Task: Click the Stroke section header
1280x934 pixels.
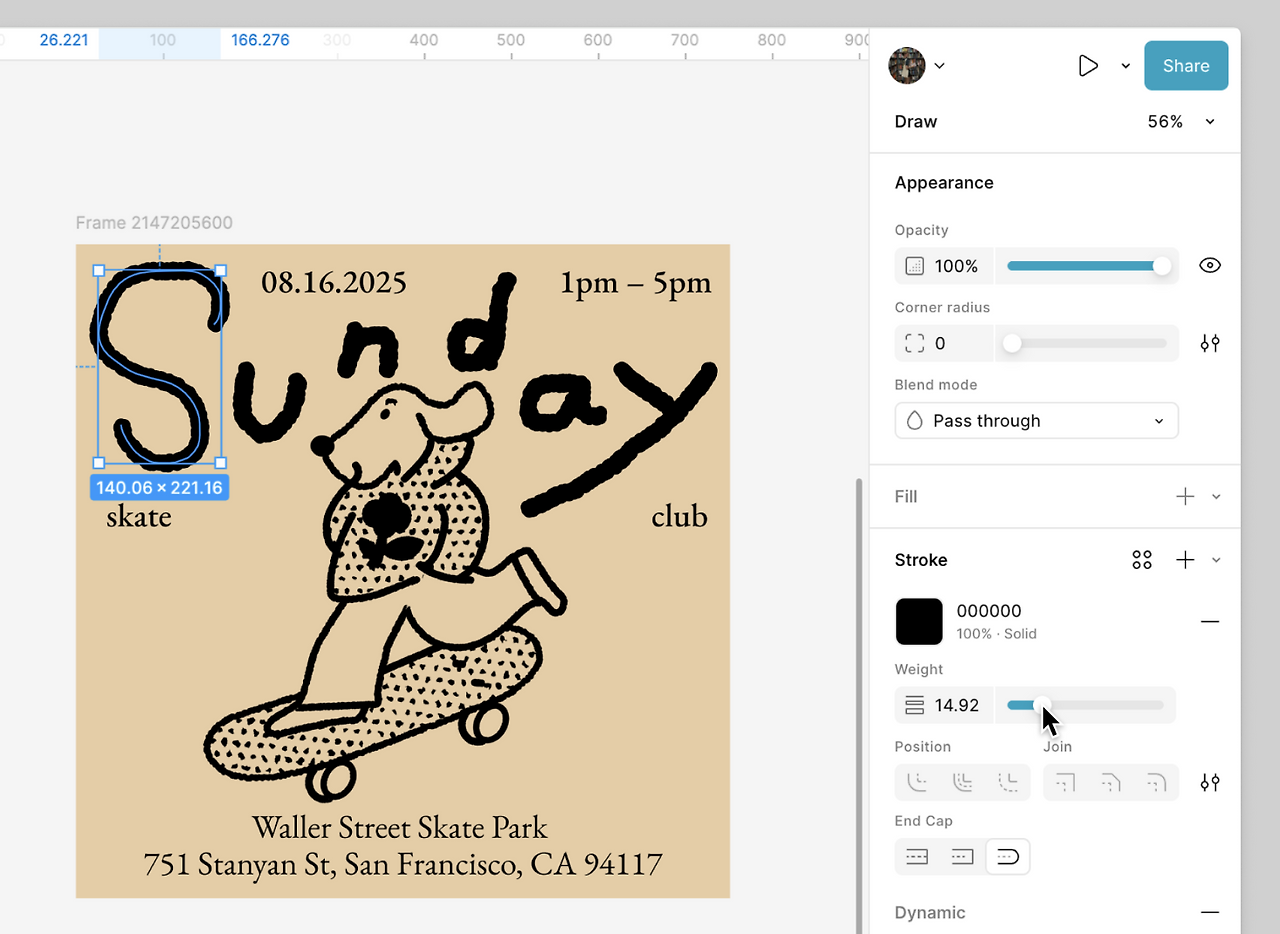Action: tap(921, 560)
